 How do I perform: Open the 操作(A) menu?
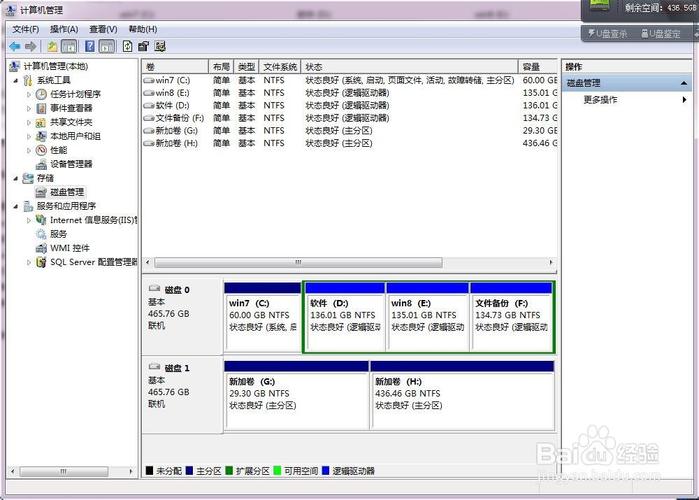click(64, 29)
